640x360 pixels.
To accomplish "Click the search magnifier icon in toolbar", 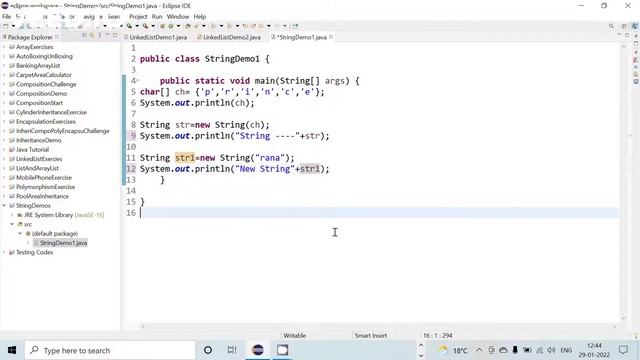I will click(x=611, y=26).
